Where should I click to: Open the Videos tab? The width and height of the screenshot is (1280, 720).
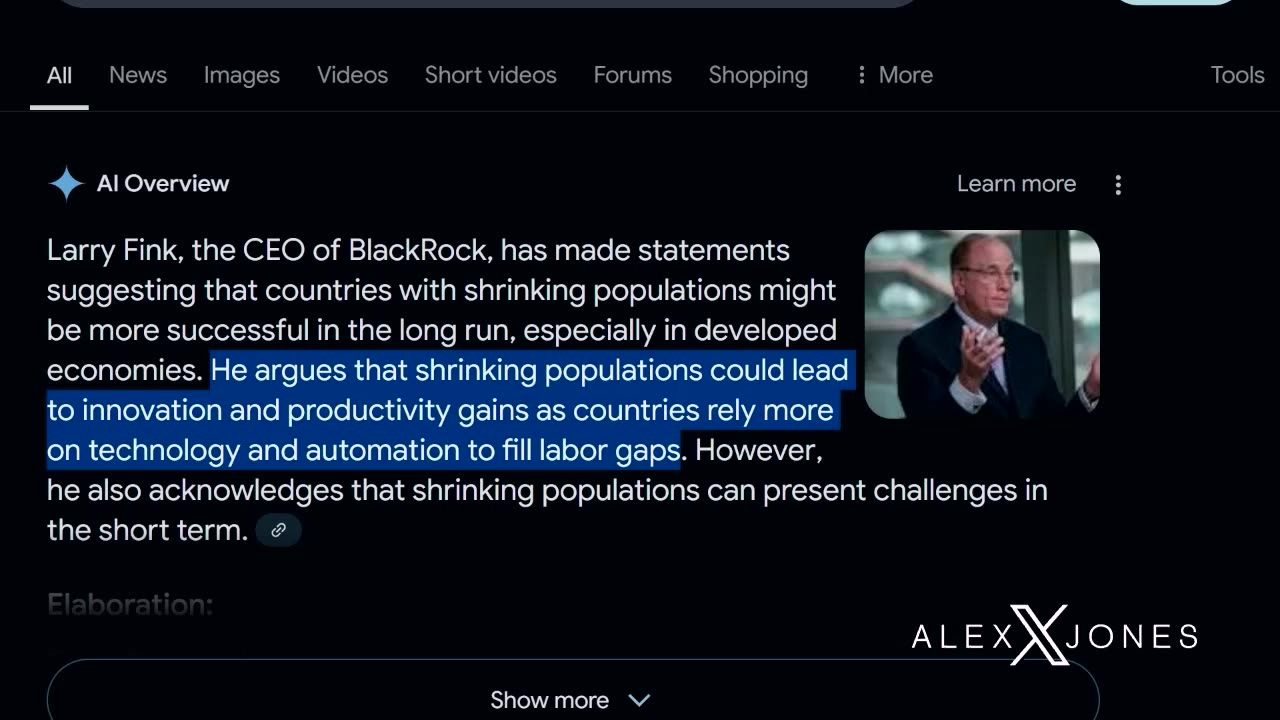[352, 75]
